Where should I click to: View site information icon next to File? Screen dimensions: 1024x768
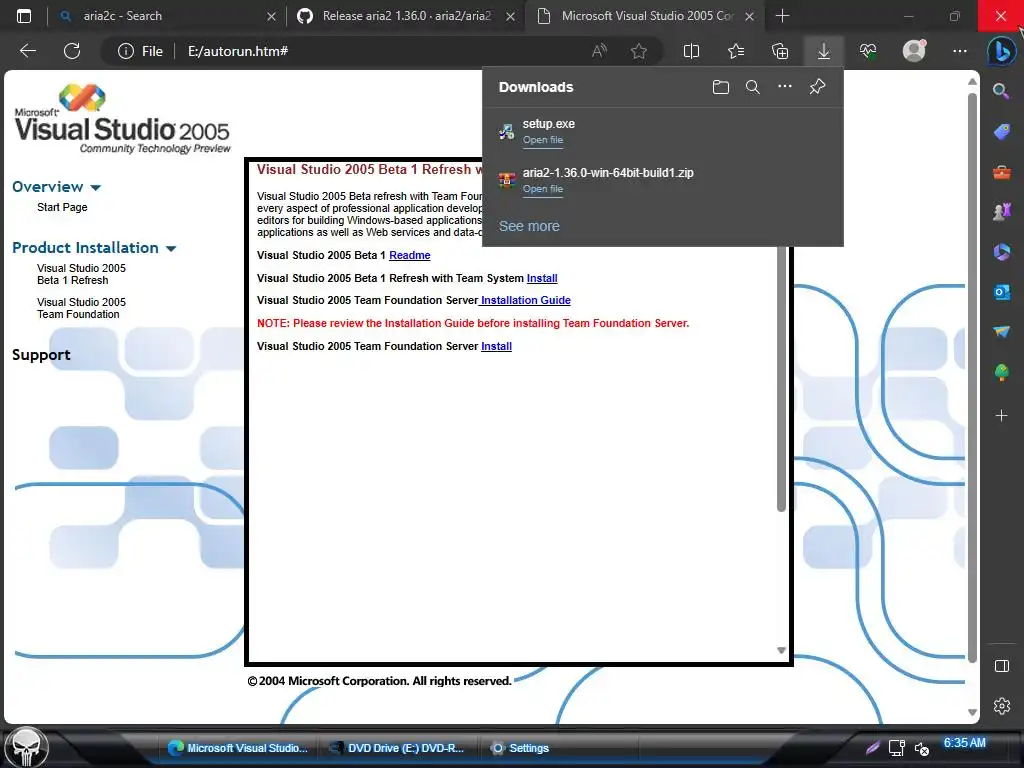pyautogui.click(x=125, y=51)
